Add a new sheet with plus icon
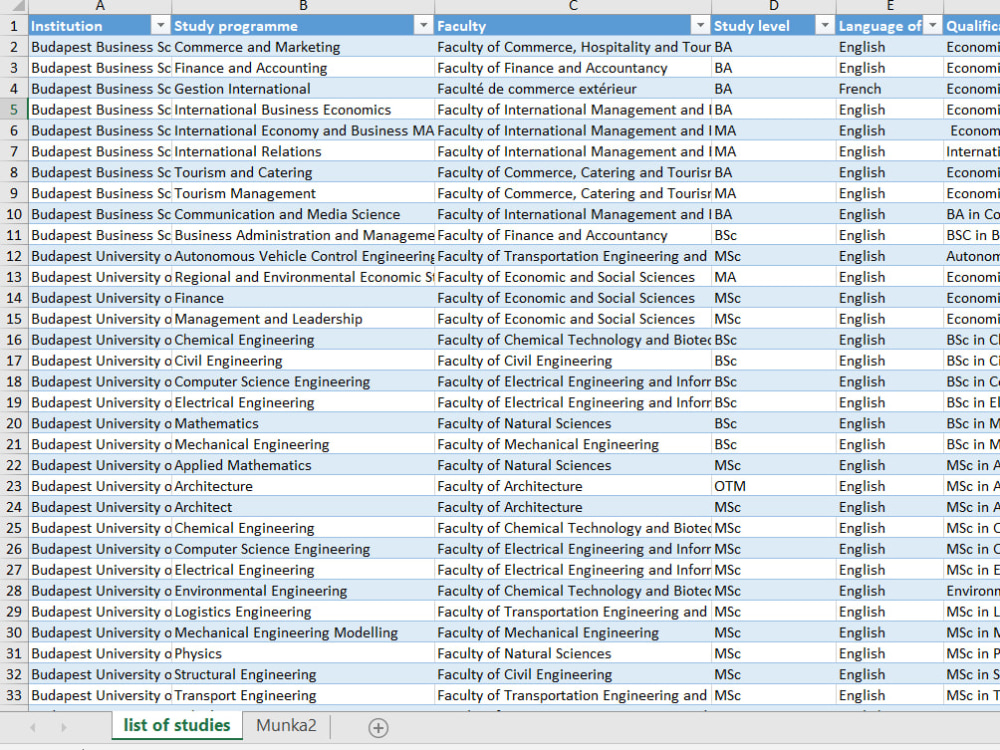 (x=378, y=728)
